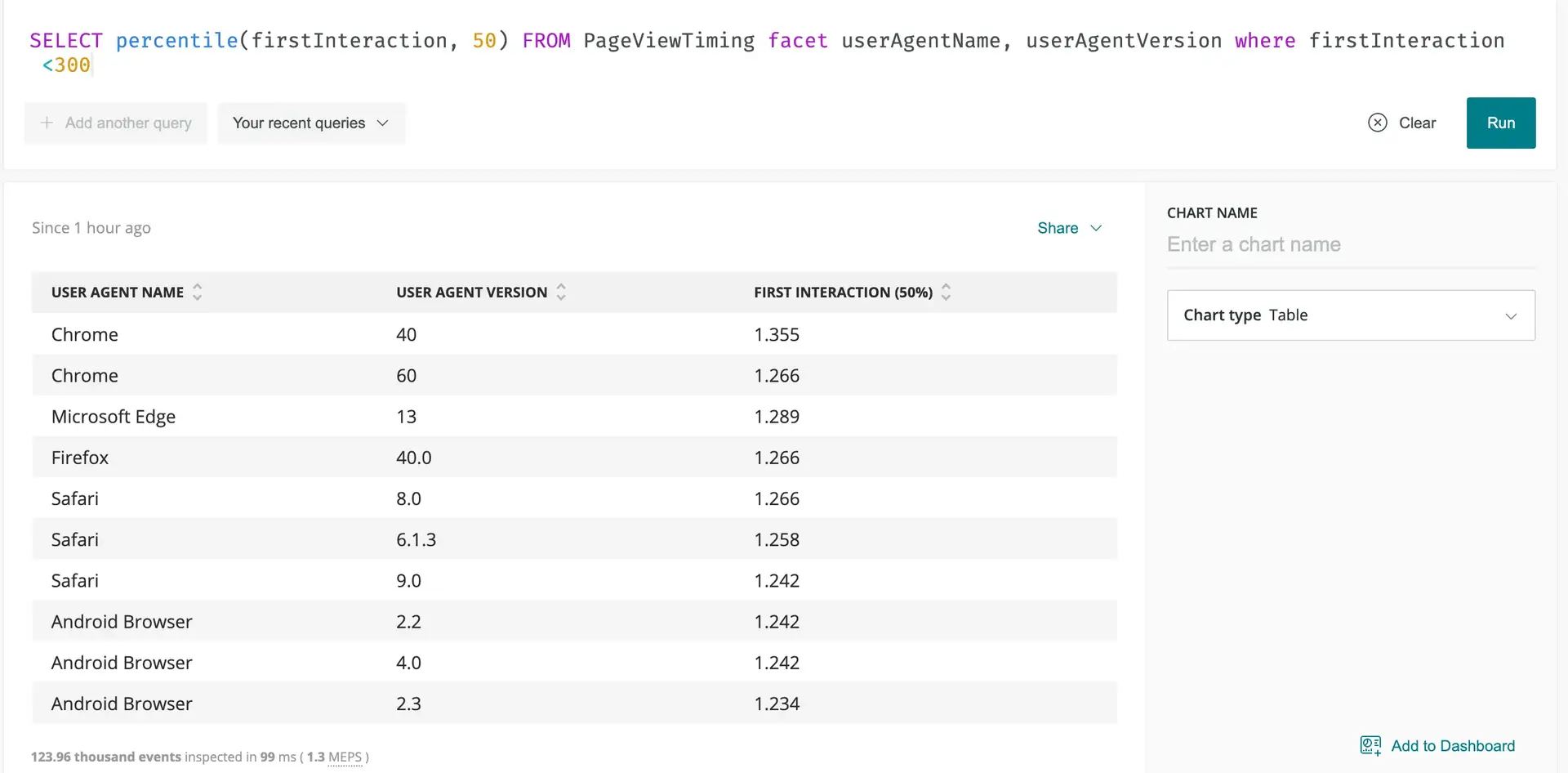Click the Safari row with version 8.0

click(x=574, y=498)
